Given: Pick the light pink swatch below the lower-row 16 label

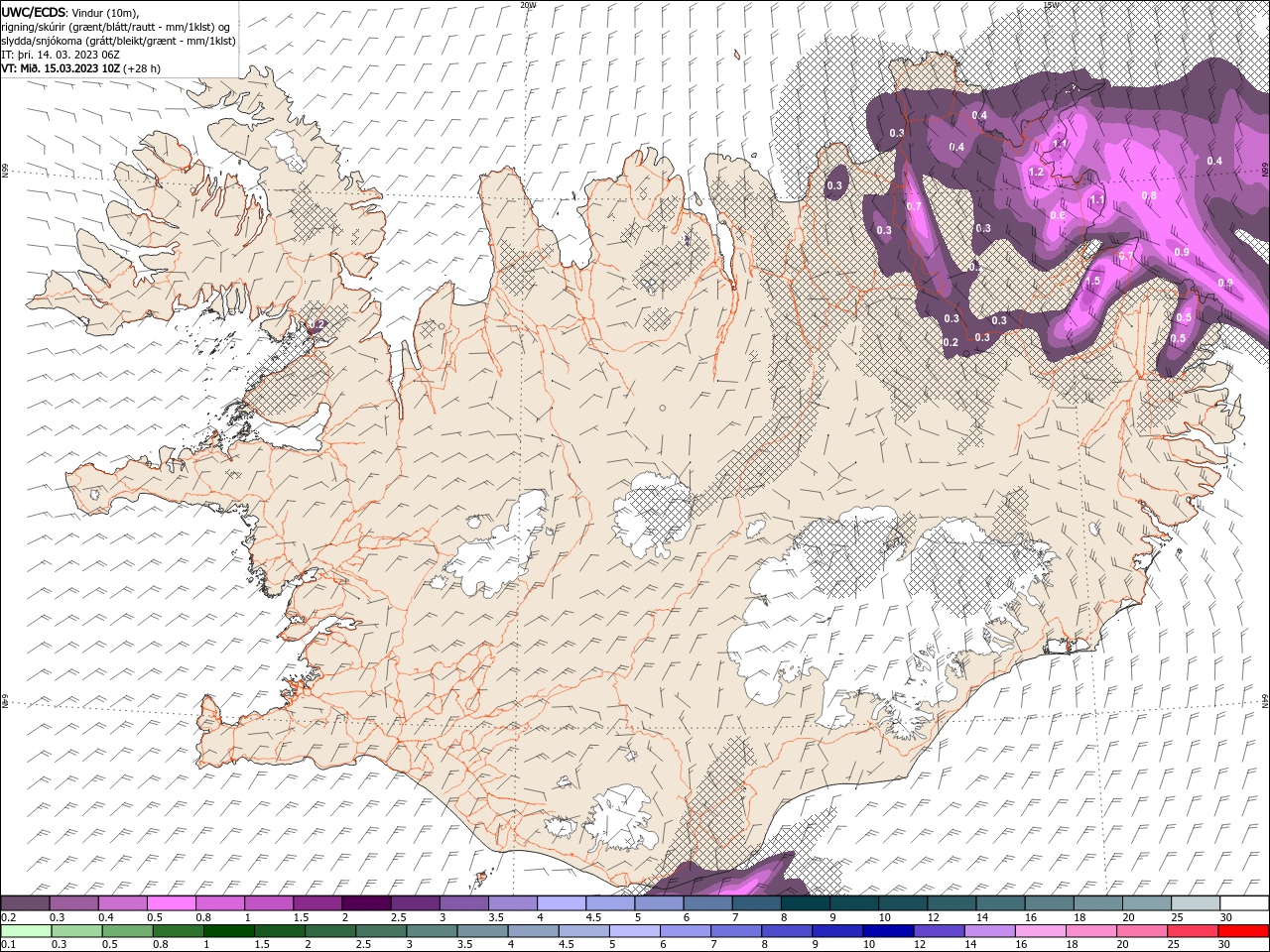Looking at the screenshot, I should point(1039,931).
